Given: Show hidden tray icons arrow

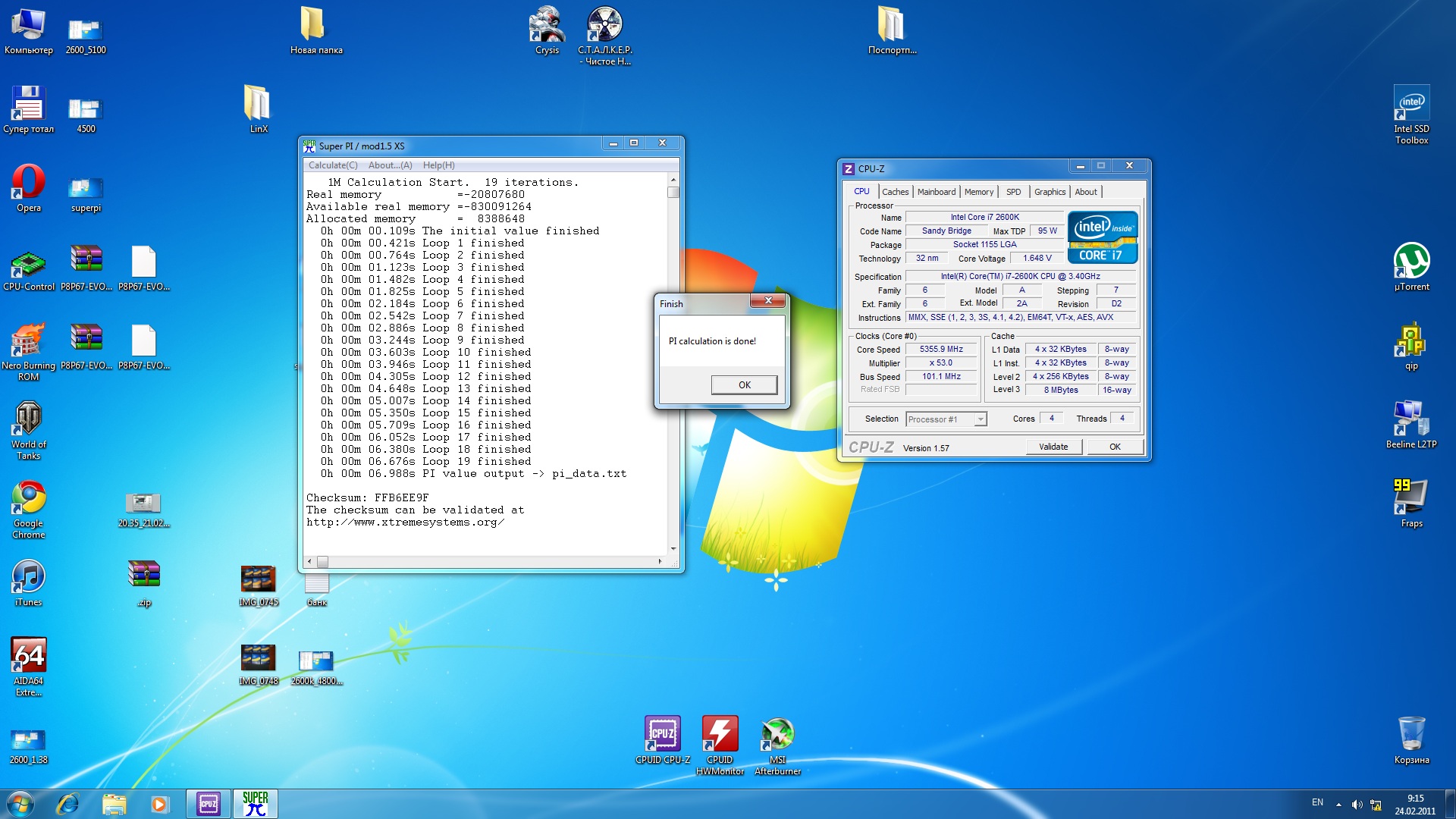Looking at the screenshot, I should click(x=1338, y=805).
